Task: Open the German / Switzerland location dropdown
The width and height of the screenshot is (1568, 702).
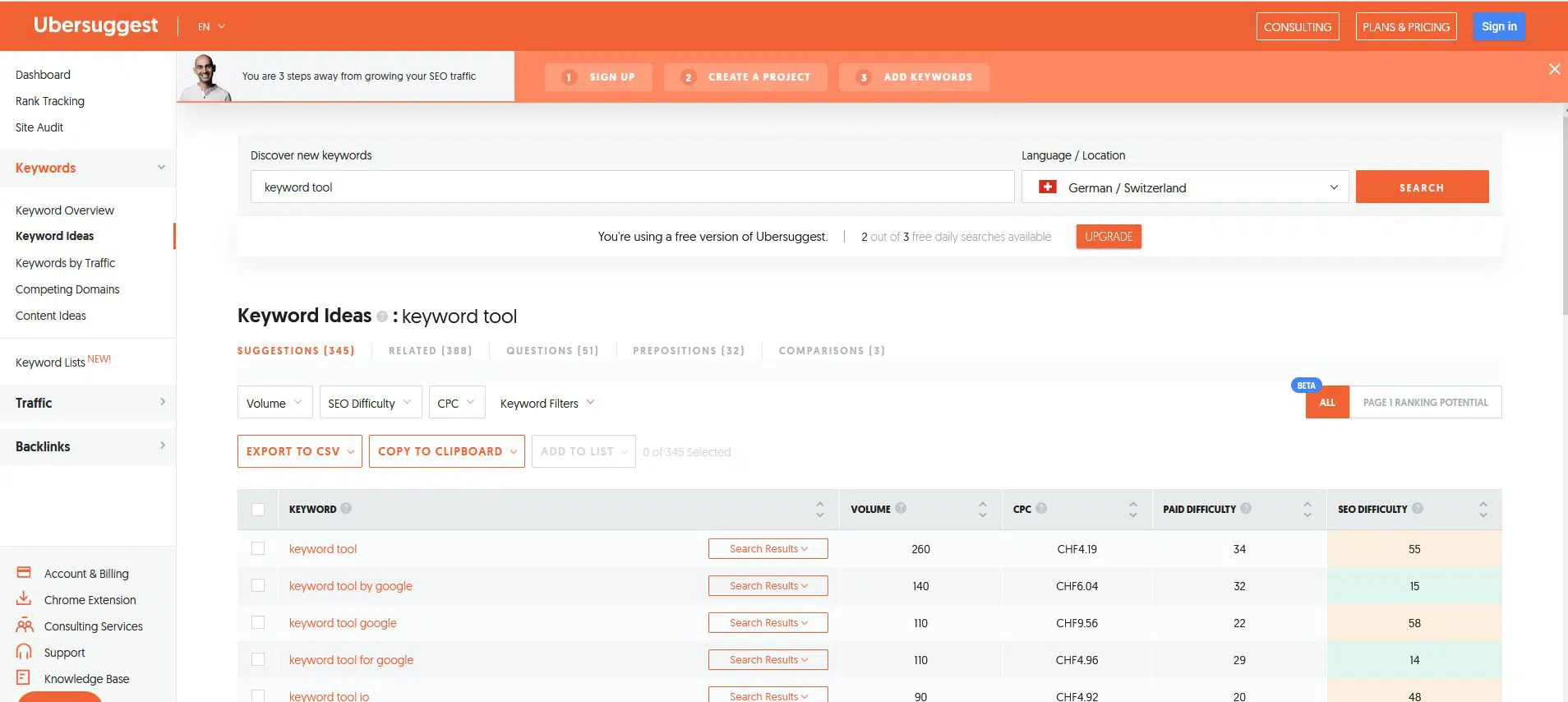Action: coord(1185,187)
